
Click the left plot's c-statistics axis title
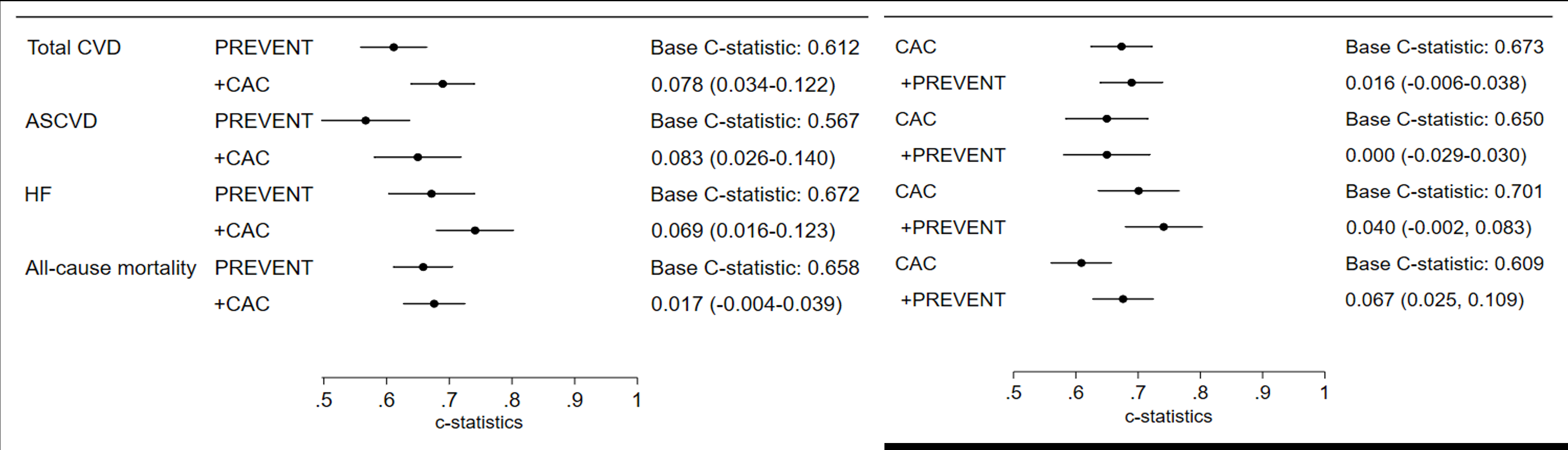[479, 422]
